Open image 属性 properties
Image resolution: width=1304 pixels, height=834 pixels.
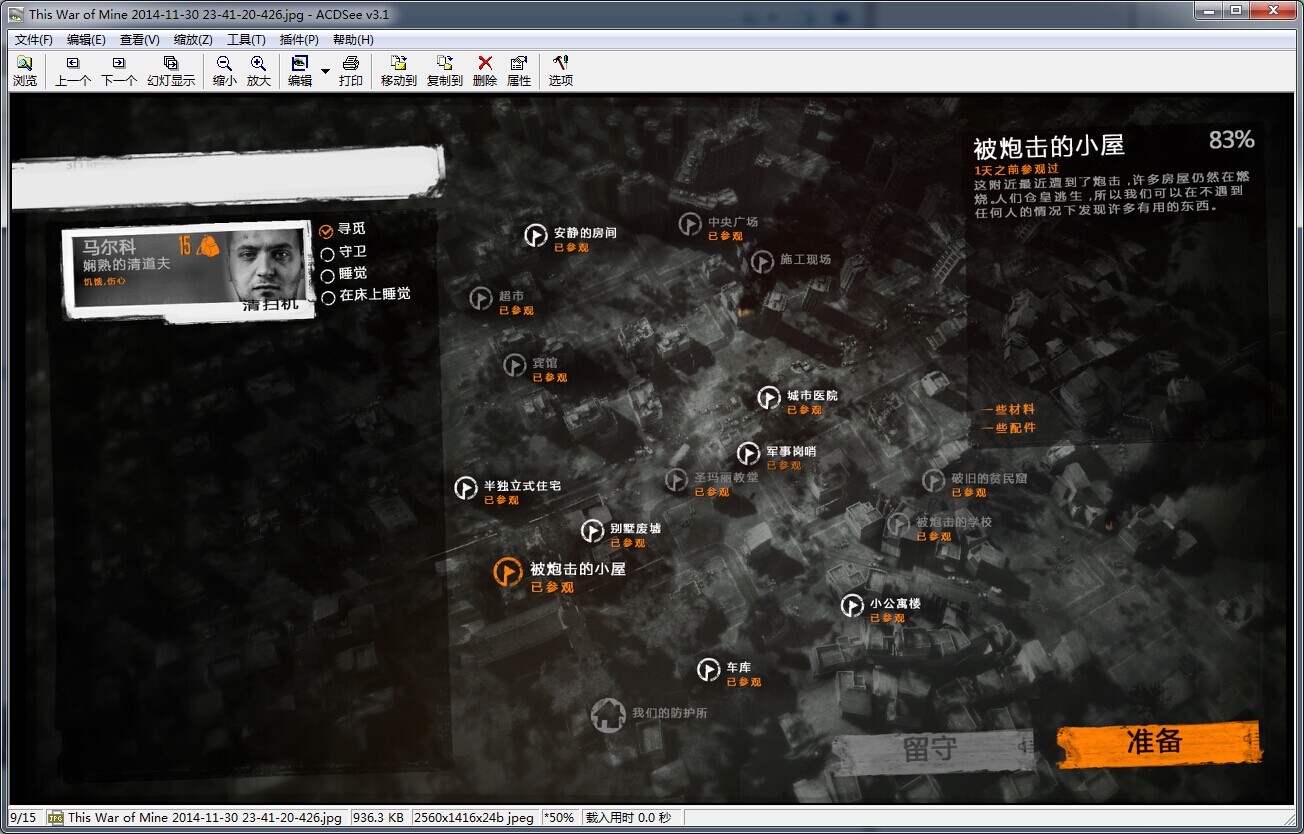[519, 71]
